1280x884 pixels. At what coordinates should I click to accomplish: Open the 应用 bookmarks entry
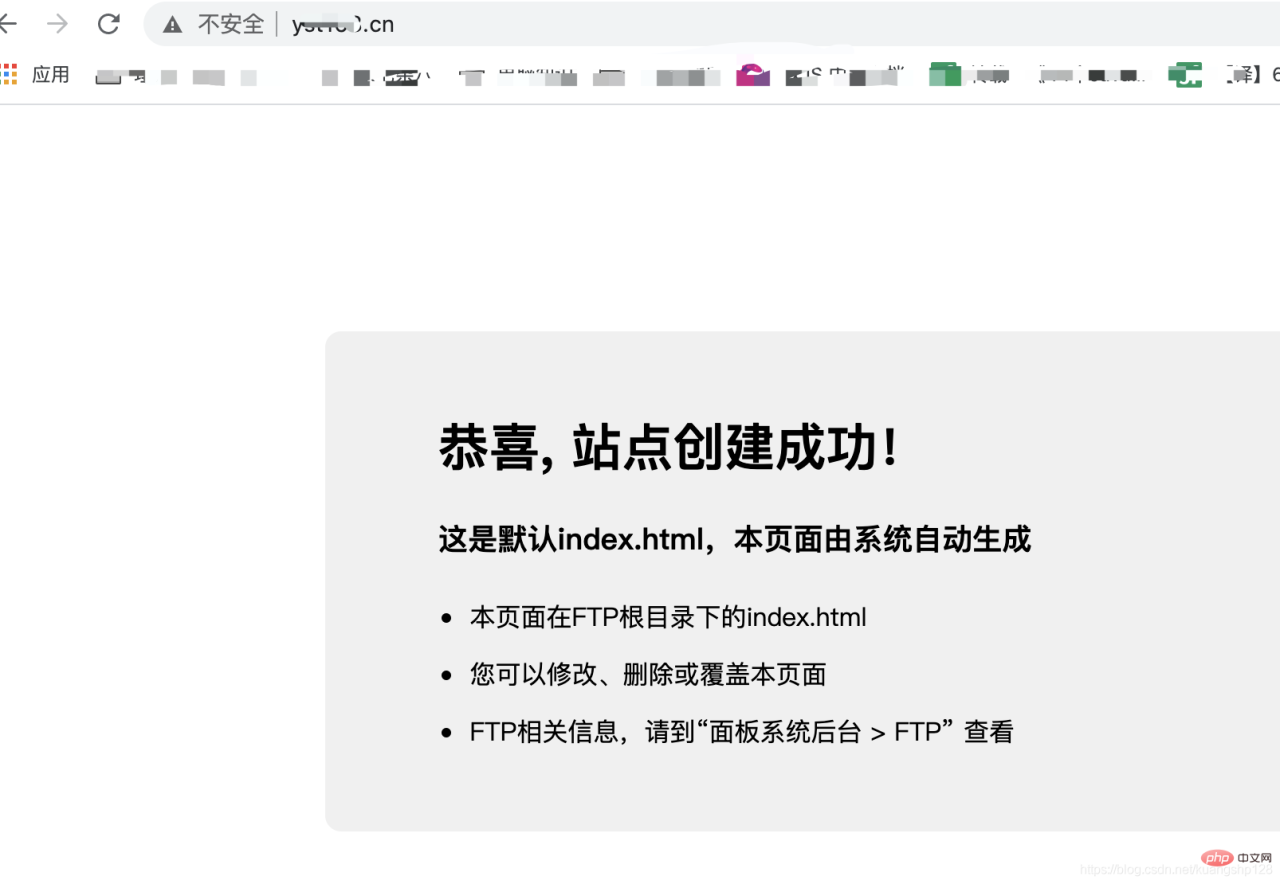coord(50,73)
